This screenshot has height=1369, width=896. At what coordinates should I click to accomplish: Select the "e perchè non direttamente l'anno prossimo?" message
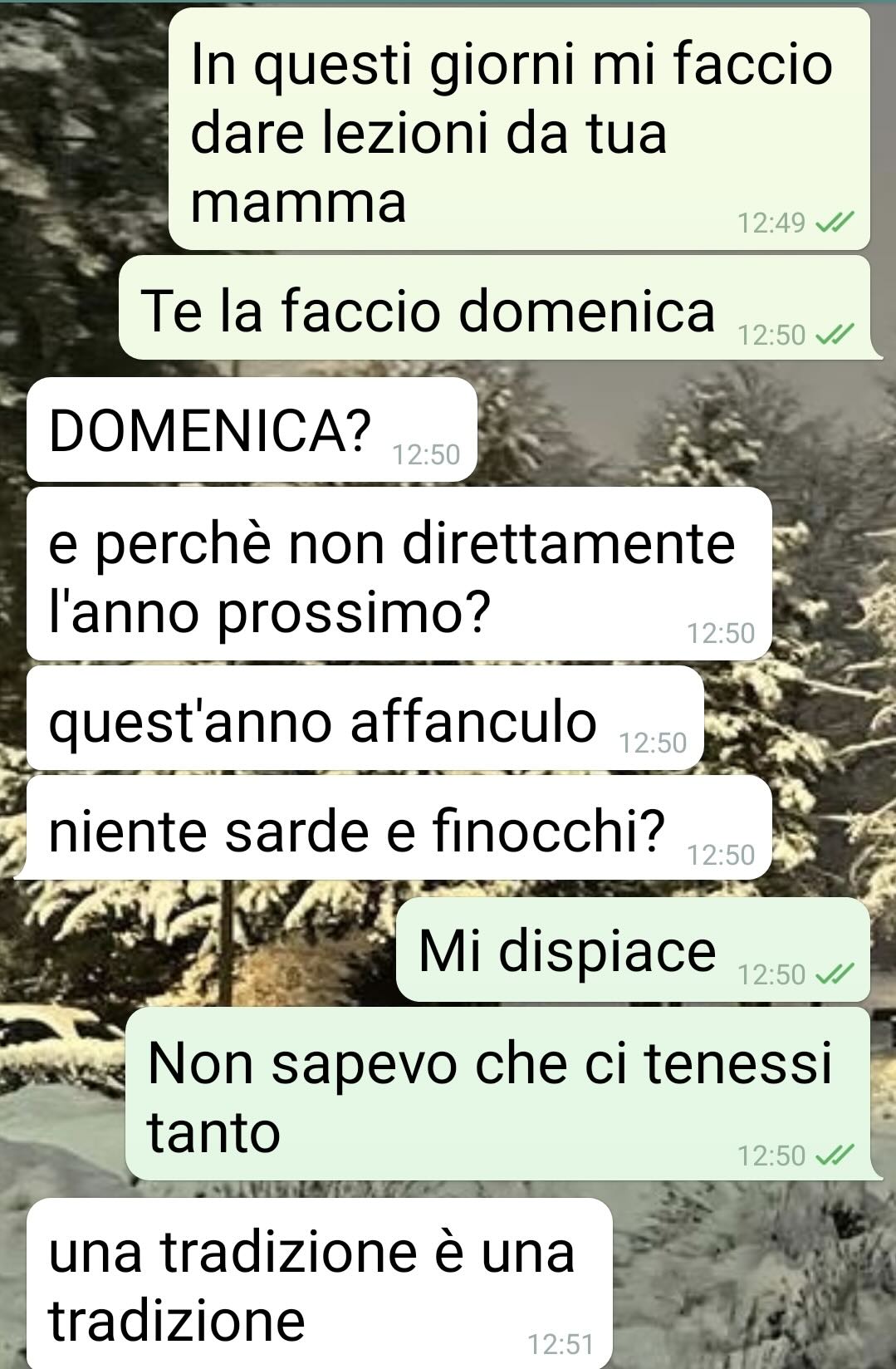point(399,574)
